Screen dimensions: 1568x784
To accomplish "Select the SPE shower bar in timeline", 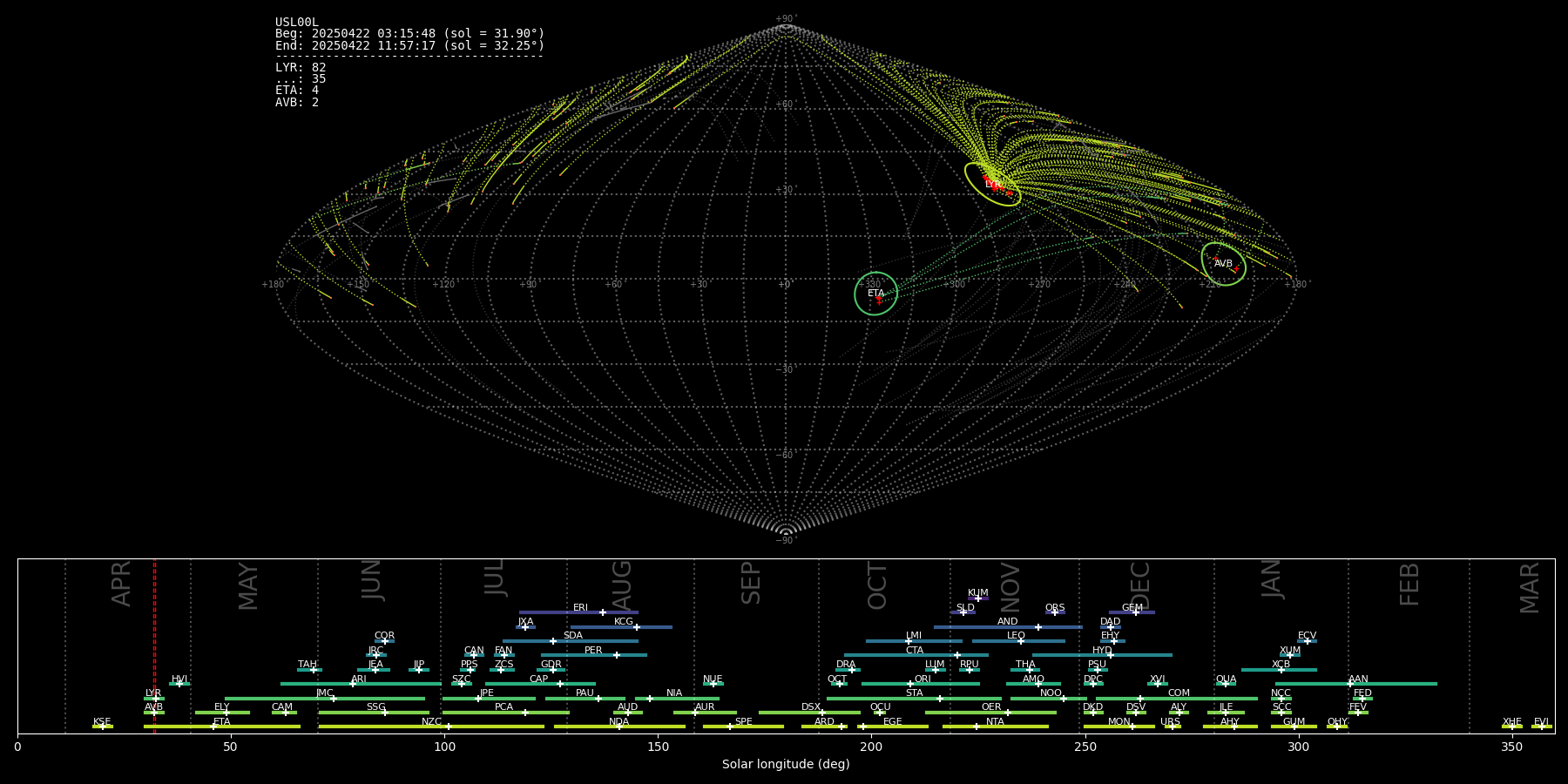I will click(743, 727).
